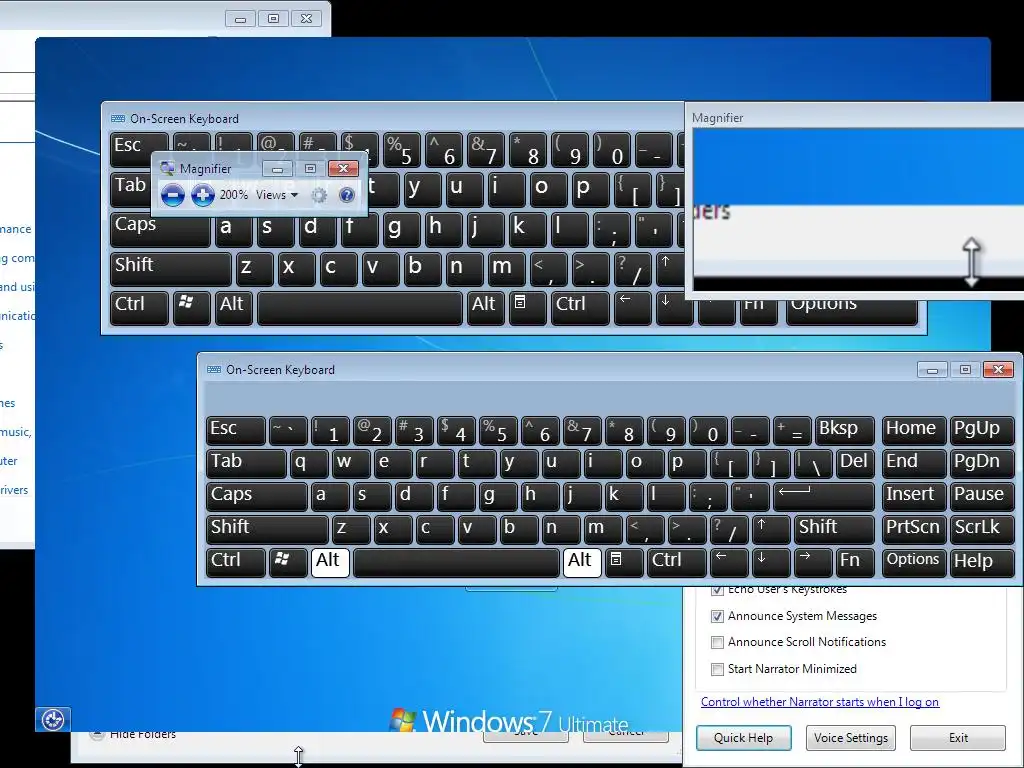Toggle ScrLk key on front keyboard
1024x768 pixels.
click(982, 529)
